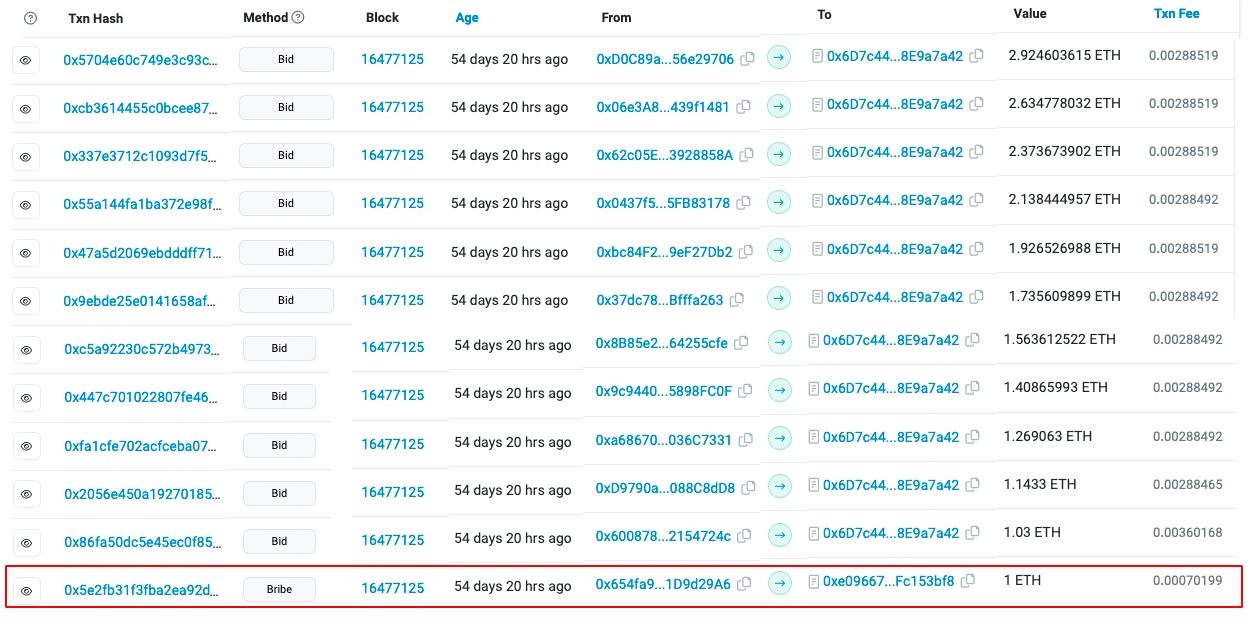Show preview for transaction 0x9ebde25e0141658af

[x=26, y=301]
